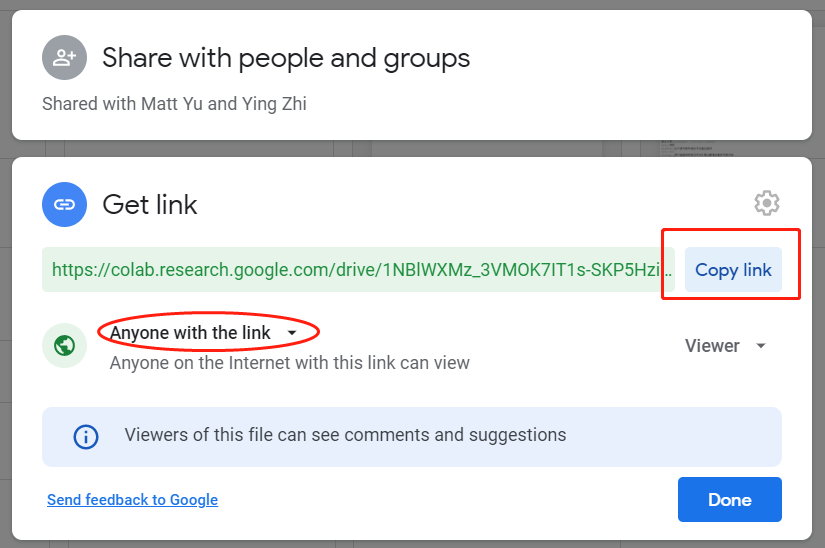This screenshot has height=548, width=825.
Task: Click the Viewer permission label
Action: (712, 346)
